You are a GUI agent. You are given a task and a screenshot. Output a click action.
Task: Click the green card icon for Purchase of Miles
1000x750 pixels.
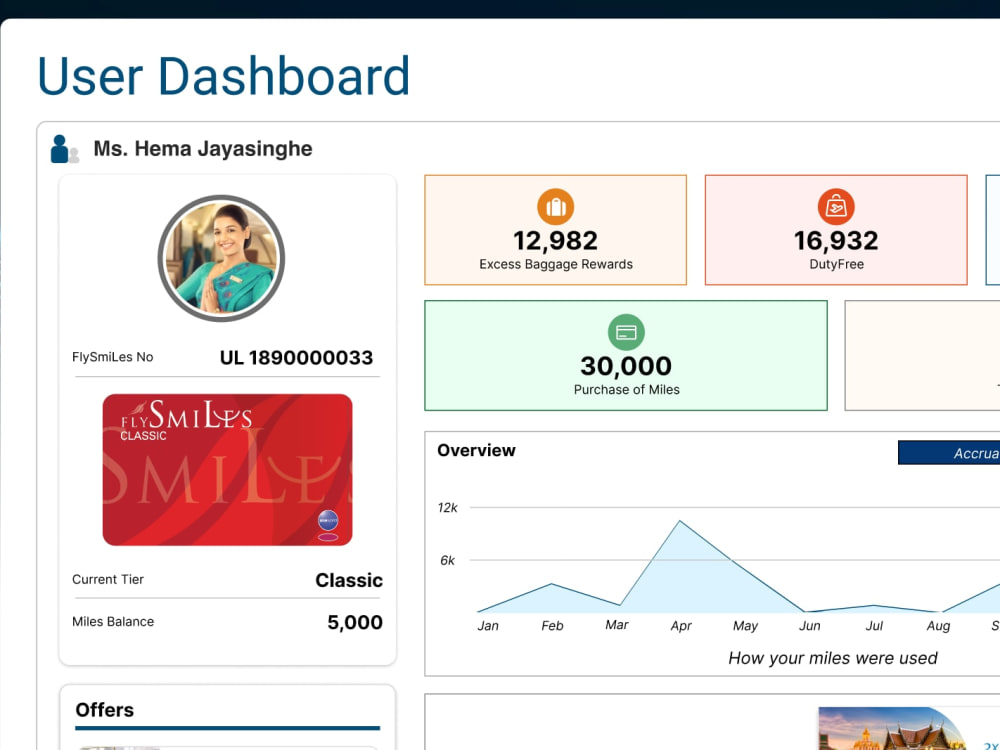coord(626,332)
